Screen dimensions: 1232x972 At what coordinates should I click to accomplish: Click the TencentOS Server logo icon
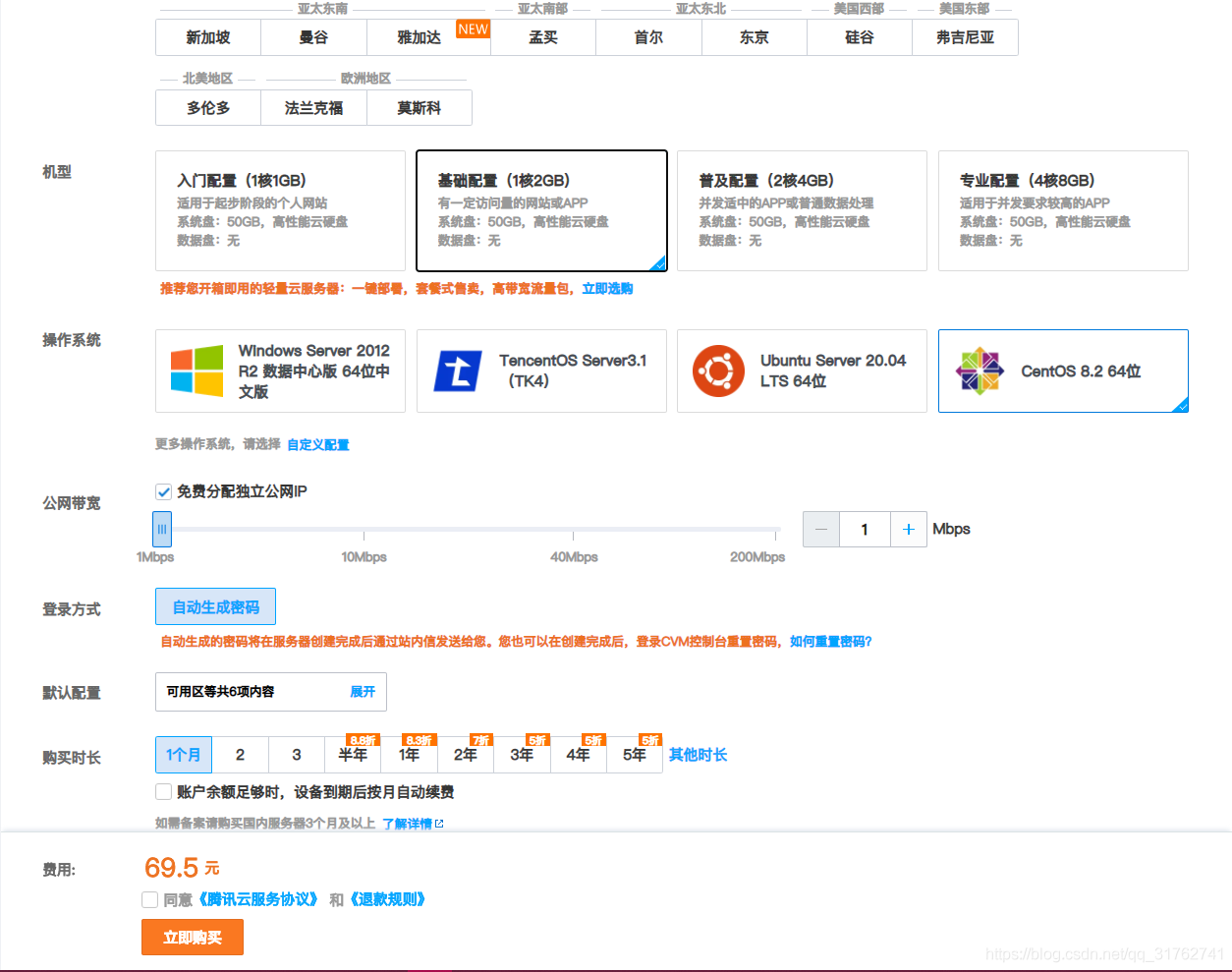(458, 372)
